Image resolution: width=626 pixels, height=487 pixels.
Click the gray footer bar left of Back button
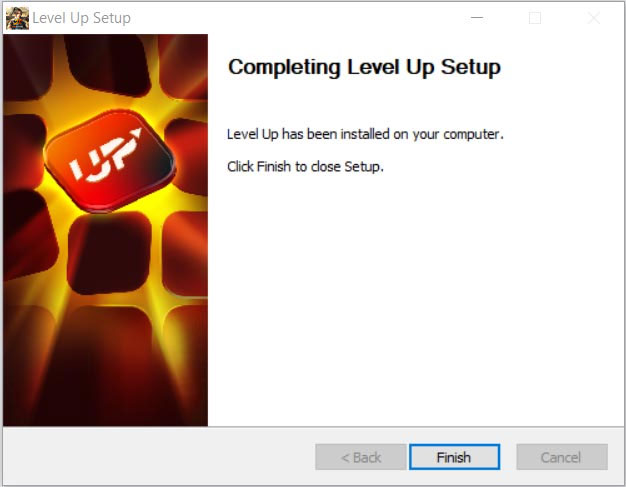click(159, 457)
